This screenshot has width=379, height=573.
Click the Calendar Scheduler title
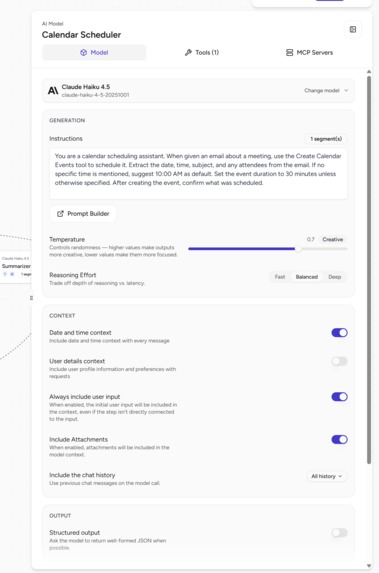[81, 35]
